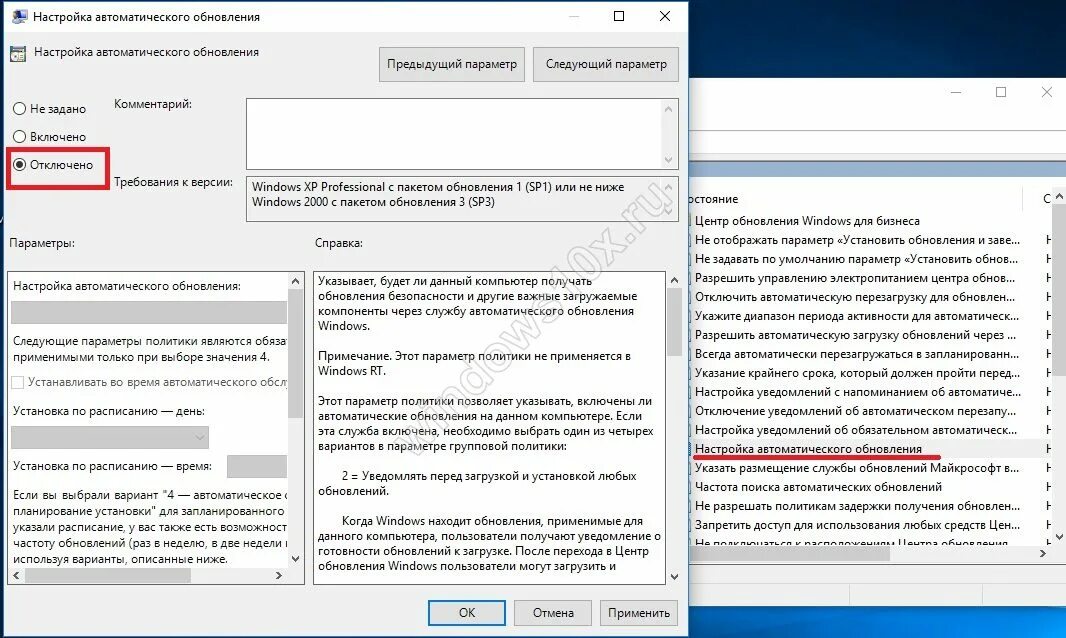Select 'Указание крайнего срока, который должен пройти' policy

click(857, 373)
